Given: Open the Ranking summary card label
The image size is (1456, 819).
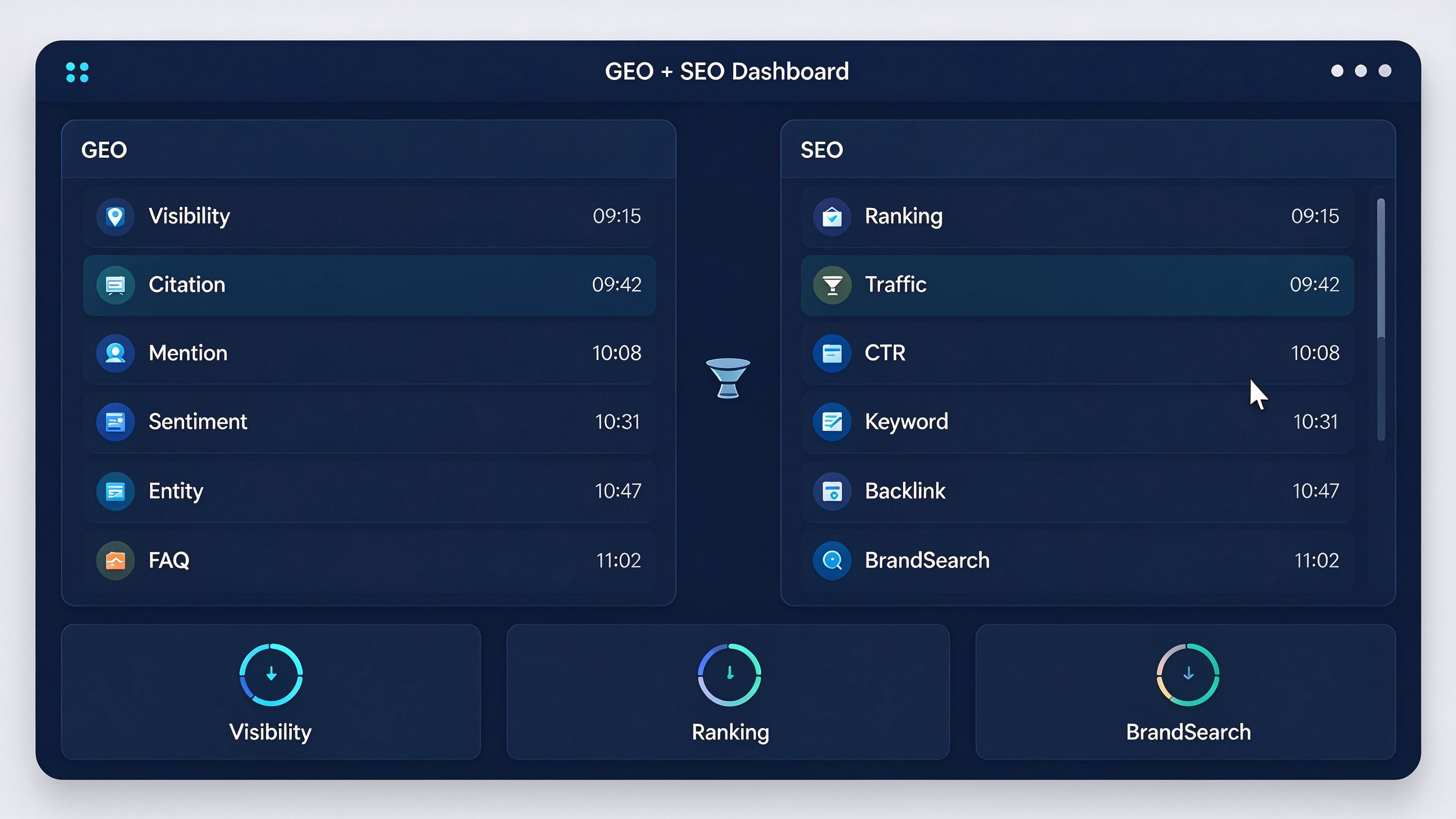Looking at the screenshot, I should (730, 733).
